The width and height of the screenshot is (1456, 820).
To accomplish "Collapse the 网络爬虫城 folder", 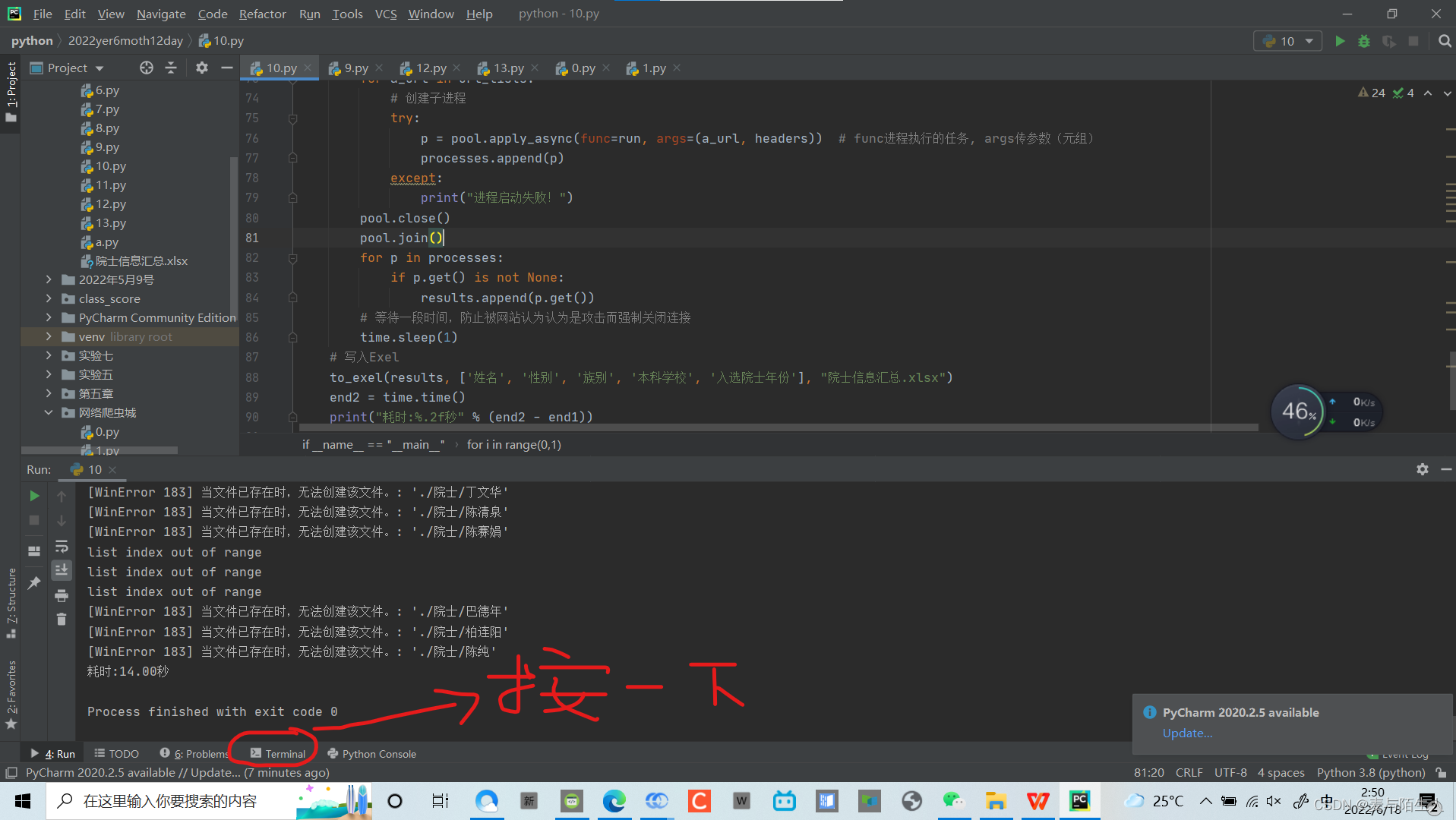I will 49,412.
